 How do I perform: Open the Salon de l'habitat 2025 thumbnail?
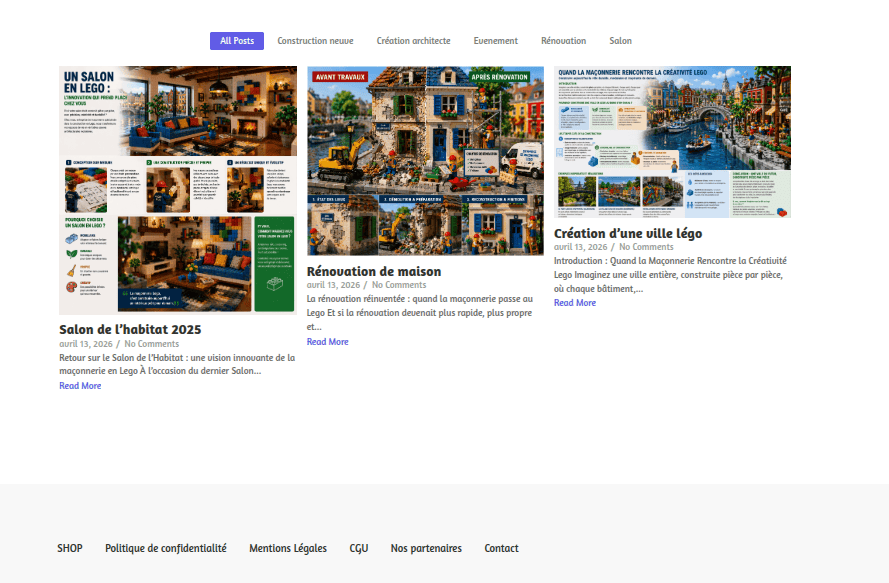(178, 191)
